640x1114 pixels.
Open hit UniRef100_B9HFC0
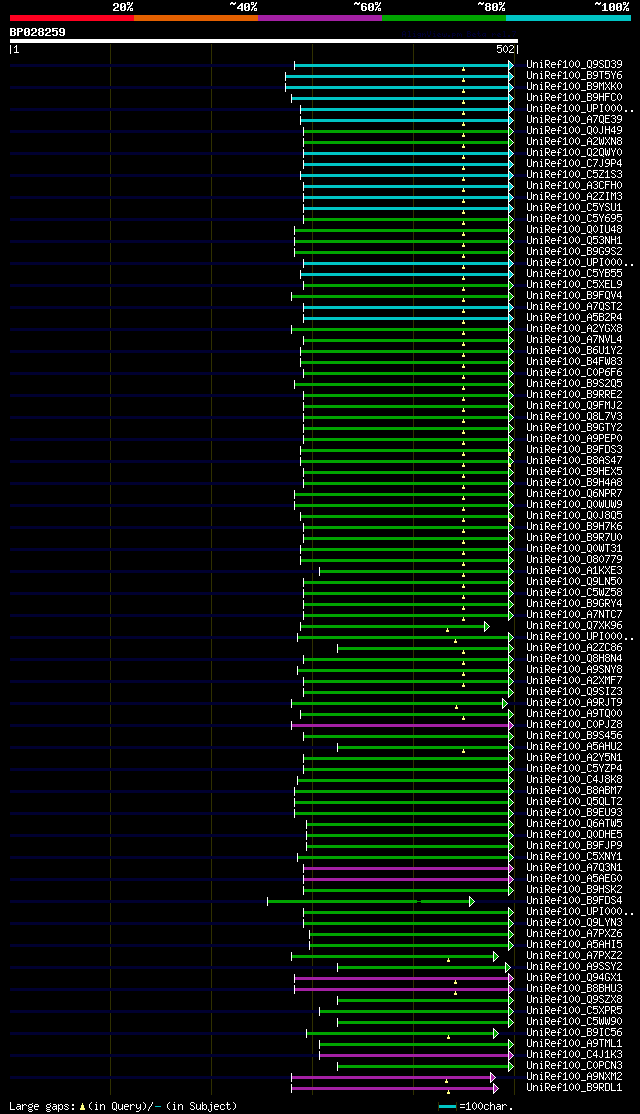[x=574, y=97]
